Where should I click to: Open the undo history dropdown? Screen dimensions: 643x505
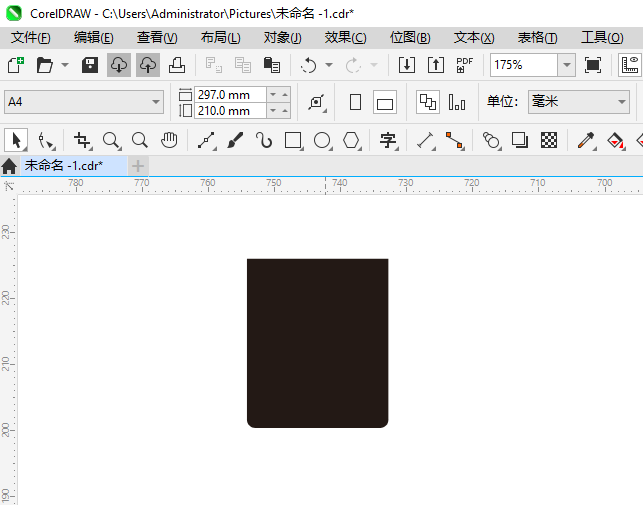[329, 65]
